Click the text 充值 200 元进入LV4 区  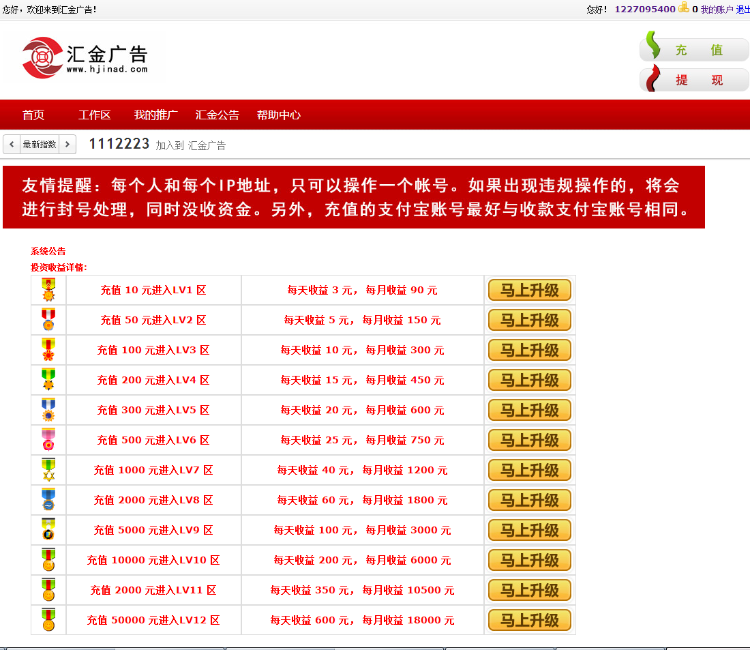153,380
